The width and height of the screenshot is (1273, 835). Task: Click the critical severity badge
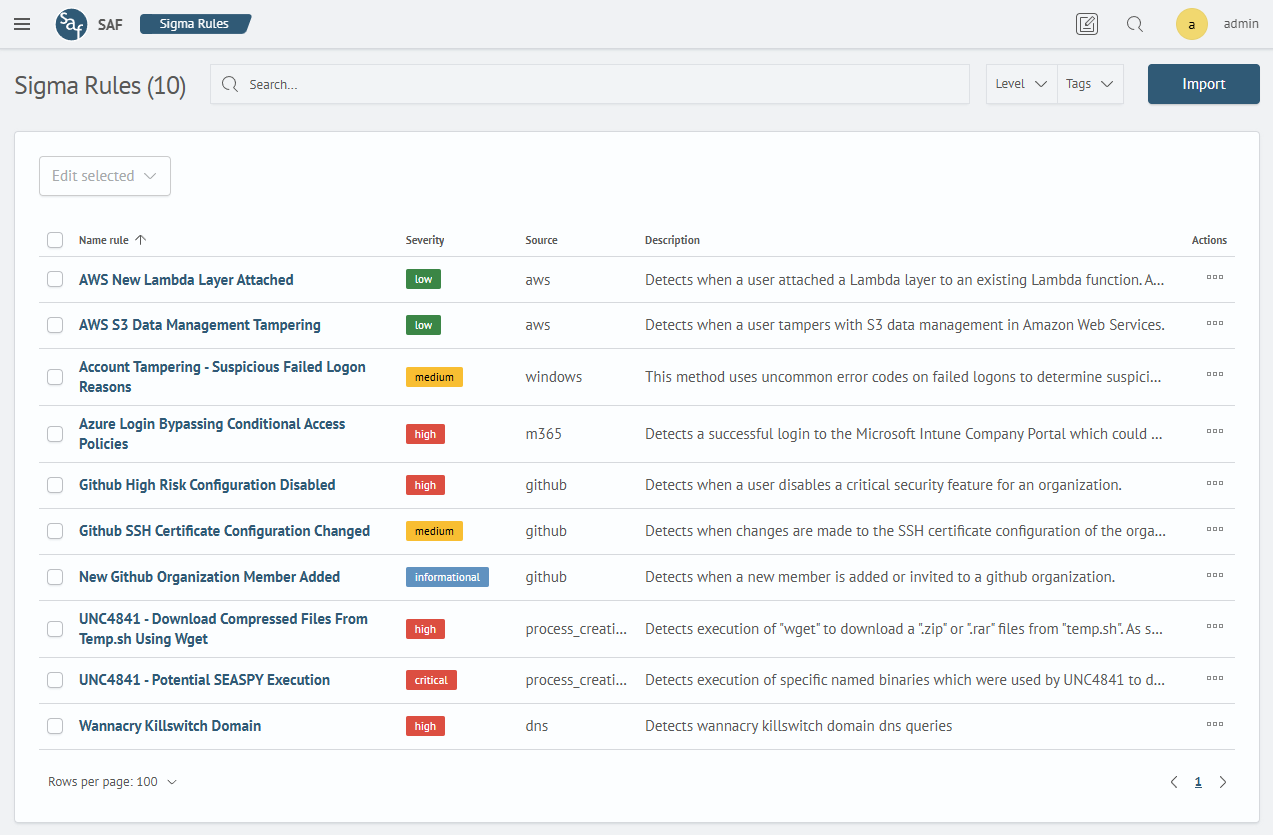pyautogui.click(x=431, y=680)
